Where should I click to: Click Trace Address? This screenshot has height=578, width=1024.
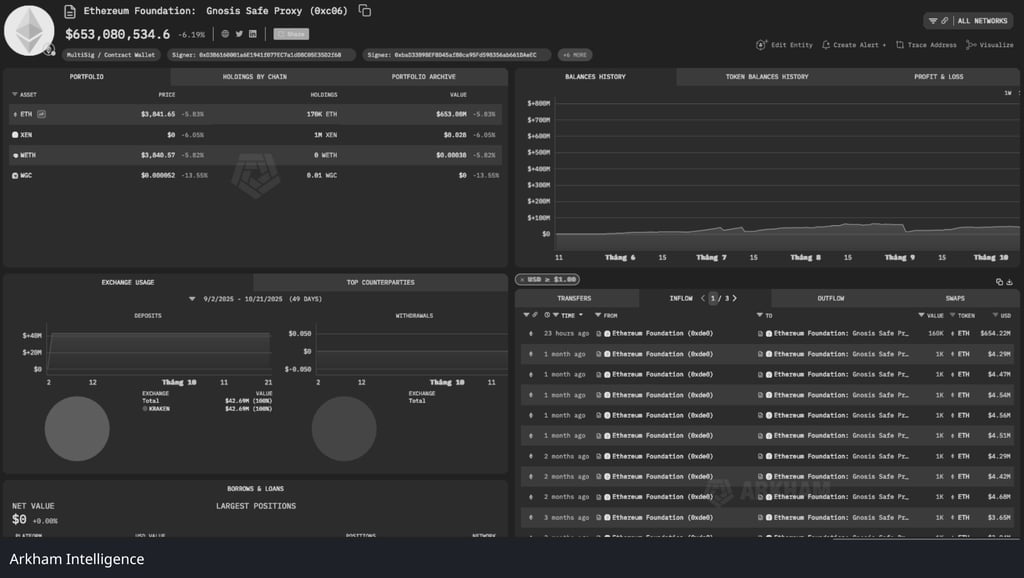pyautogui.click(x=926, y=45)
